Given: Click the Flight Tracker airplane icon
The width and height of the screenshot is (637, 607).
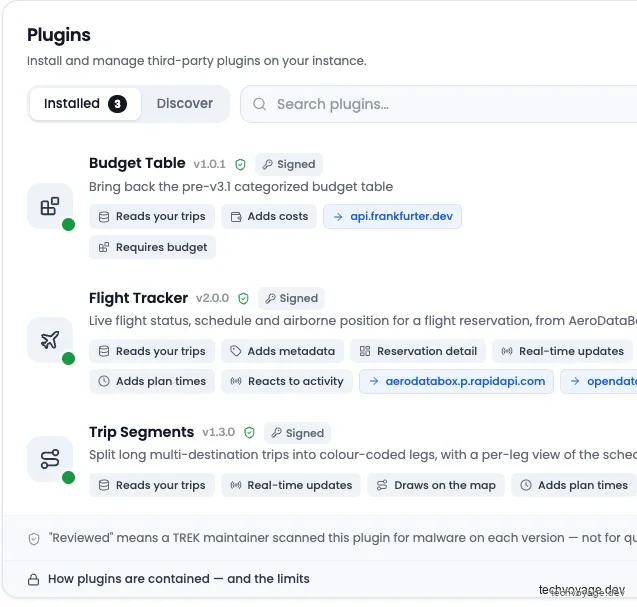Looking at the screenshot, I should (50, 340).
